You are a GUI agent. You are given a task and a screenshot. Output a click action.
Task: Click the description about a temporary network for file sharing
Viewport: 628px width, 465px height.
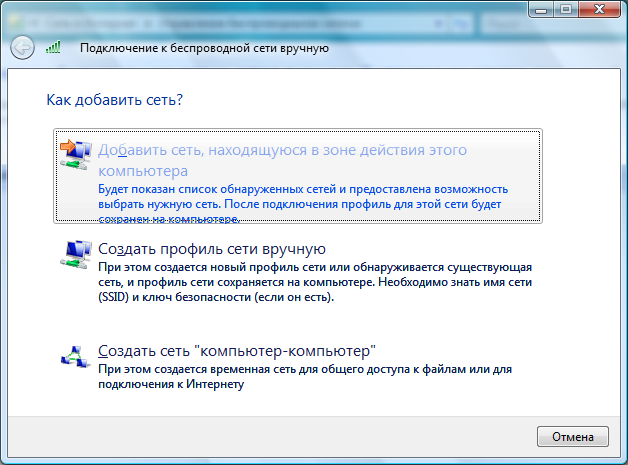click(304, 377)
